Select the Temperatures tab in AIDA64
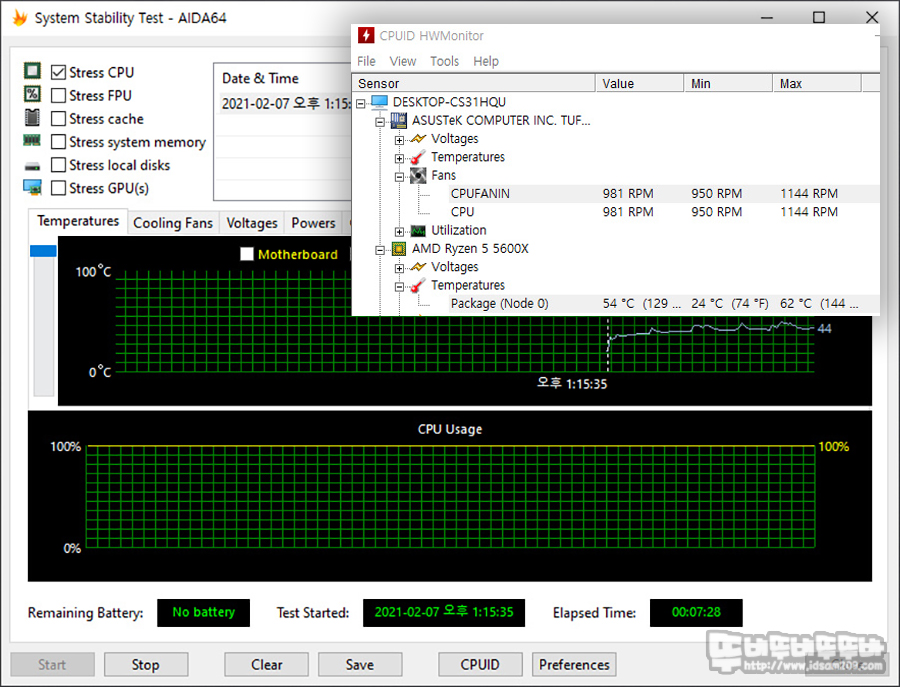Image resolution: width=900 pixels, height=687 pixels. 78,221
